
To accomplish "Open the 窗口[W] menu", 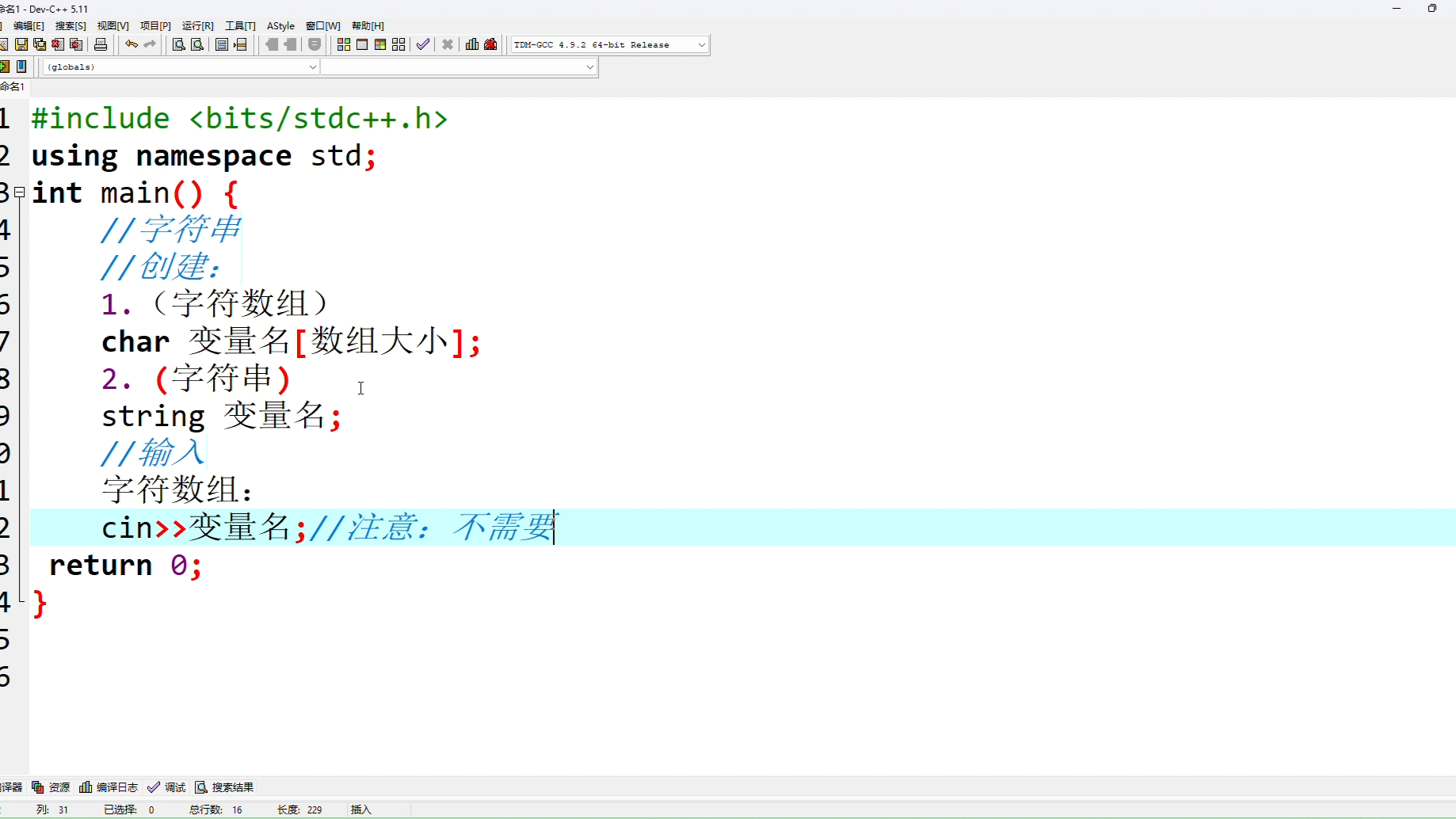I will pos(323,26).
